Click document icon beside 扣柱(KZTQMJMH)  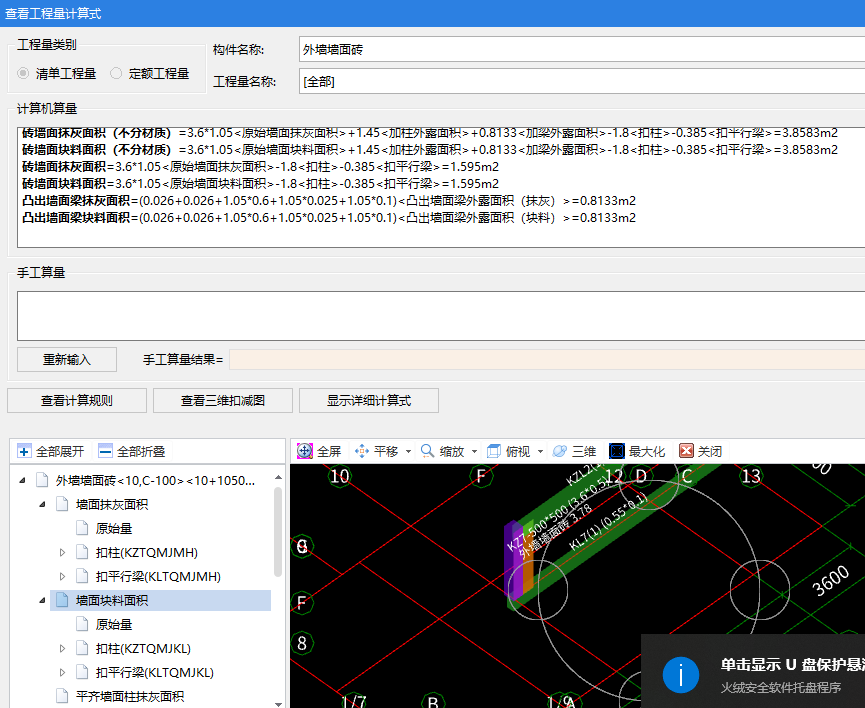pos(82,552)
